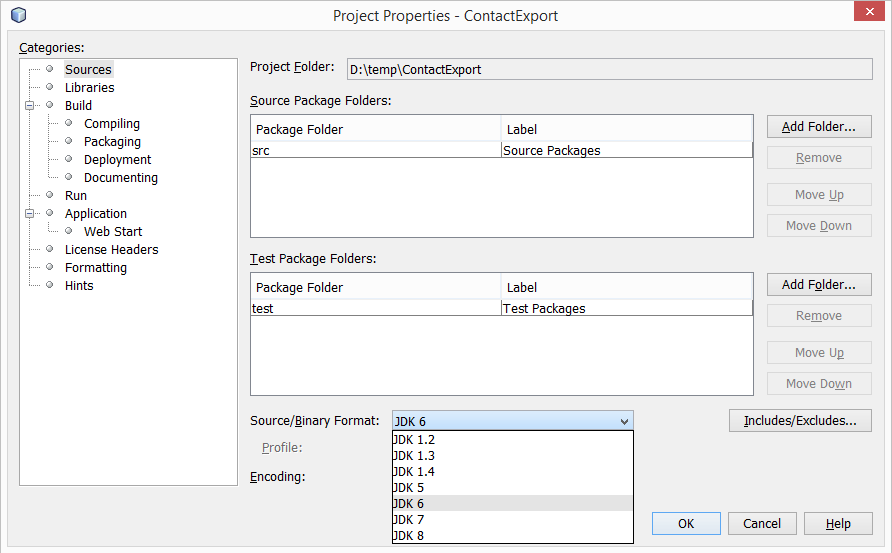Open the Compiling category under Build
This screenshot has width=892, height=553.
point(111,123)
